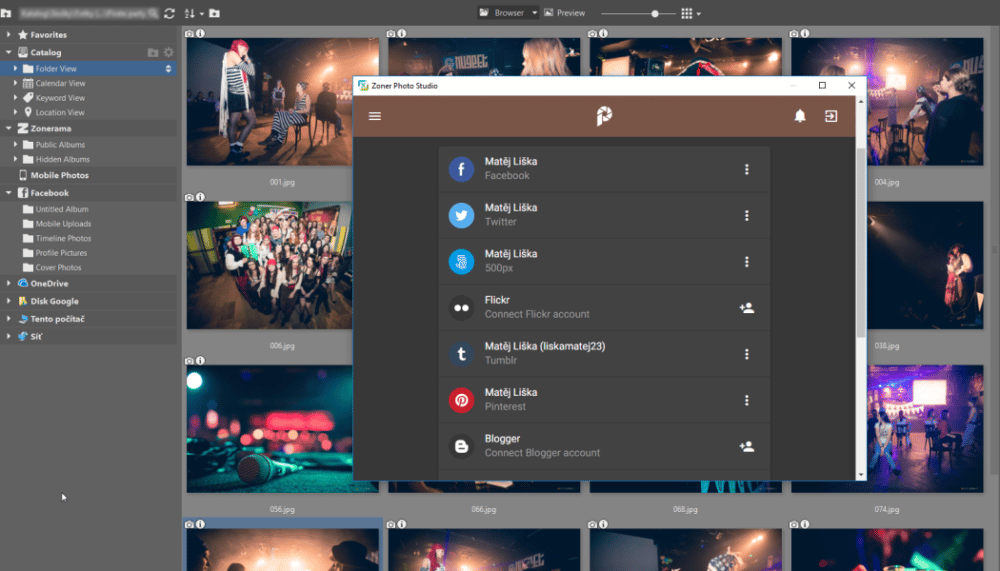The image size is (1000, 571).
Task: Click the Blogger logo icon in account list
Action: 461,447
